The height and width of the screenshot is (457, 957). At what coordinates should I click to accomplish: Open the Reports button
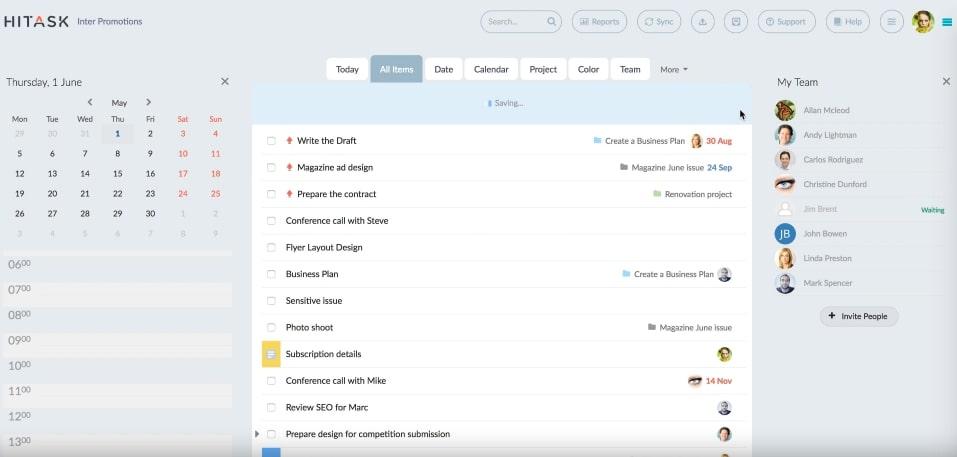[x=599, y=21]
